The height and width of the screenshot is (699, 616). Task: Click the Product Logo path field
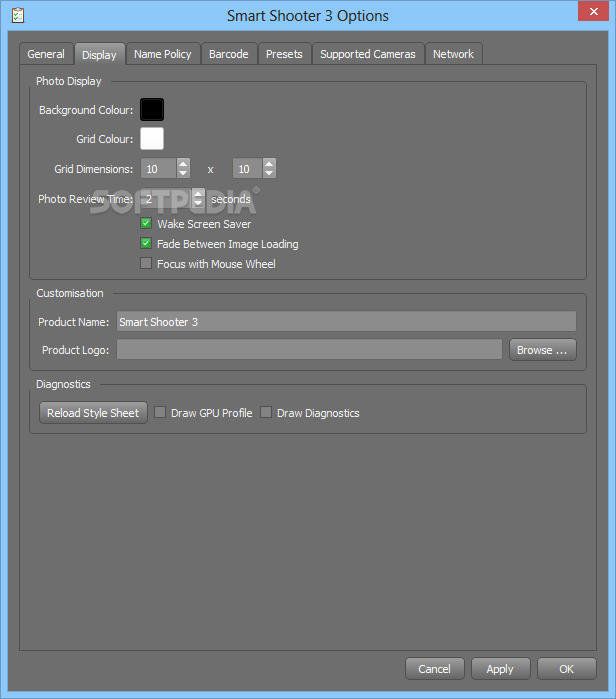pyautogui.click(x=309, y=350)
